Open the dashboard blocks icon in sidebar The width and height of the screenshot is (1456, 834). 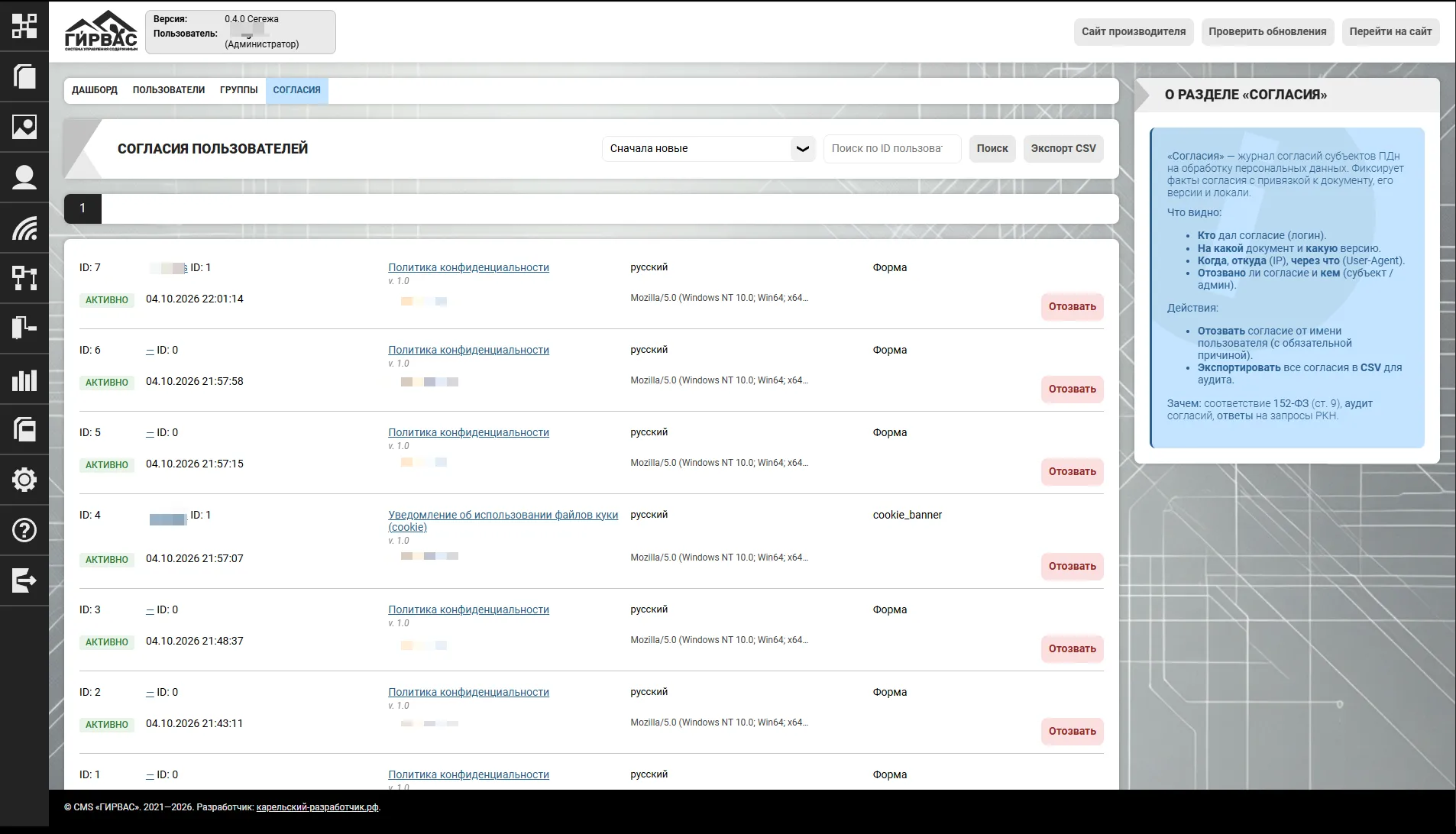coord(24,26)
